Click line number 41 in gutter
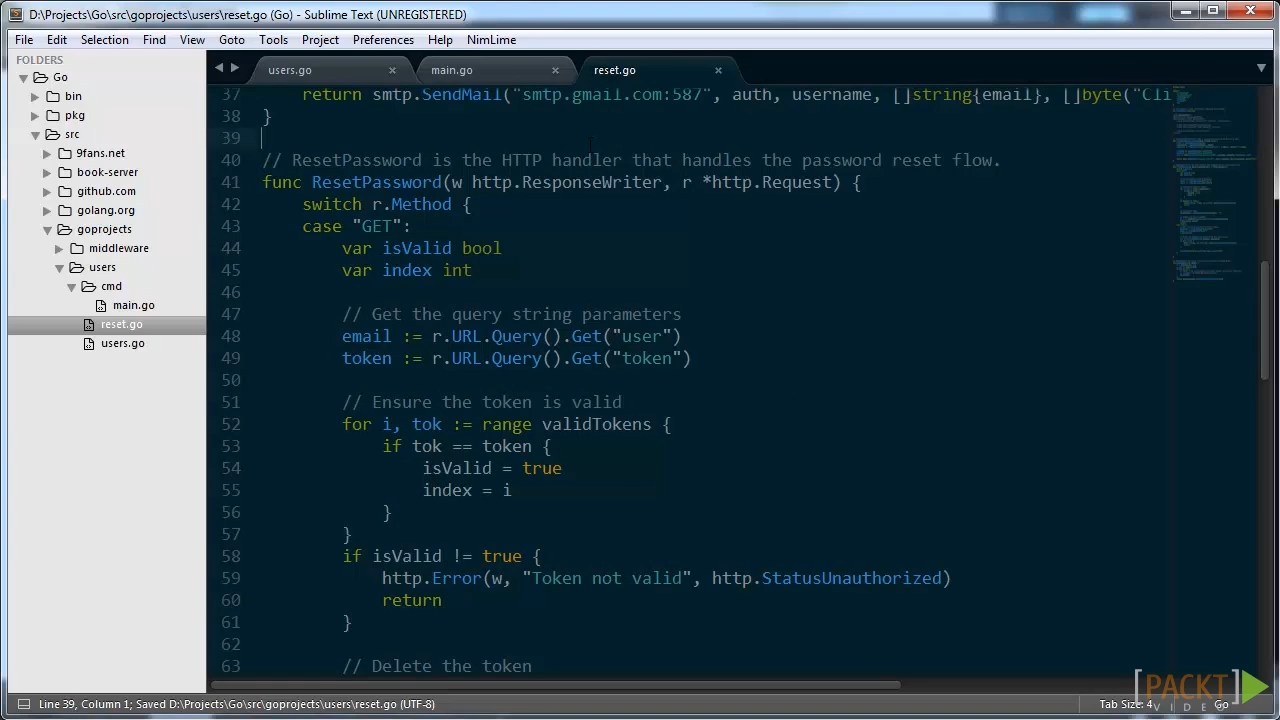1280x720 pixels. (230, 182)
